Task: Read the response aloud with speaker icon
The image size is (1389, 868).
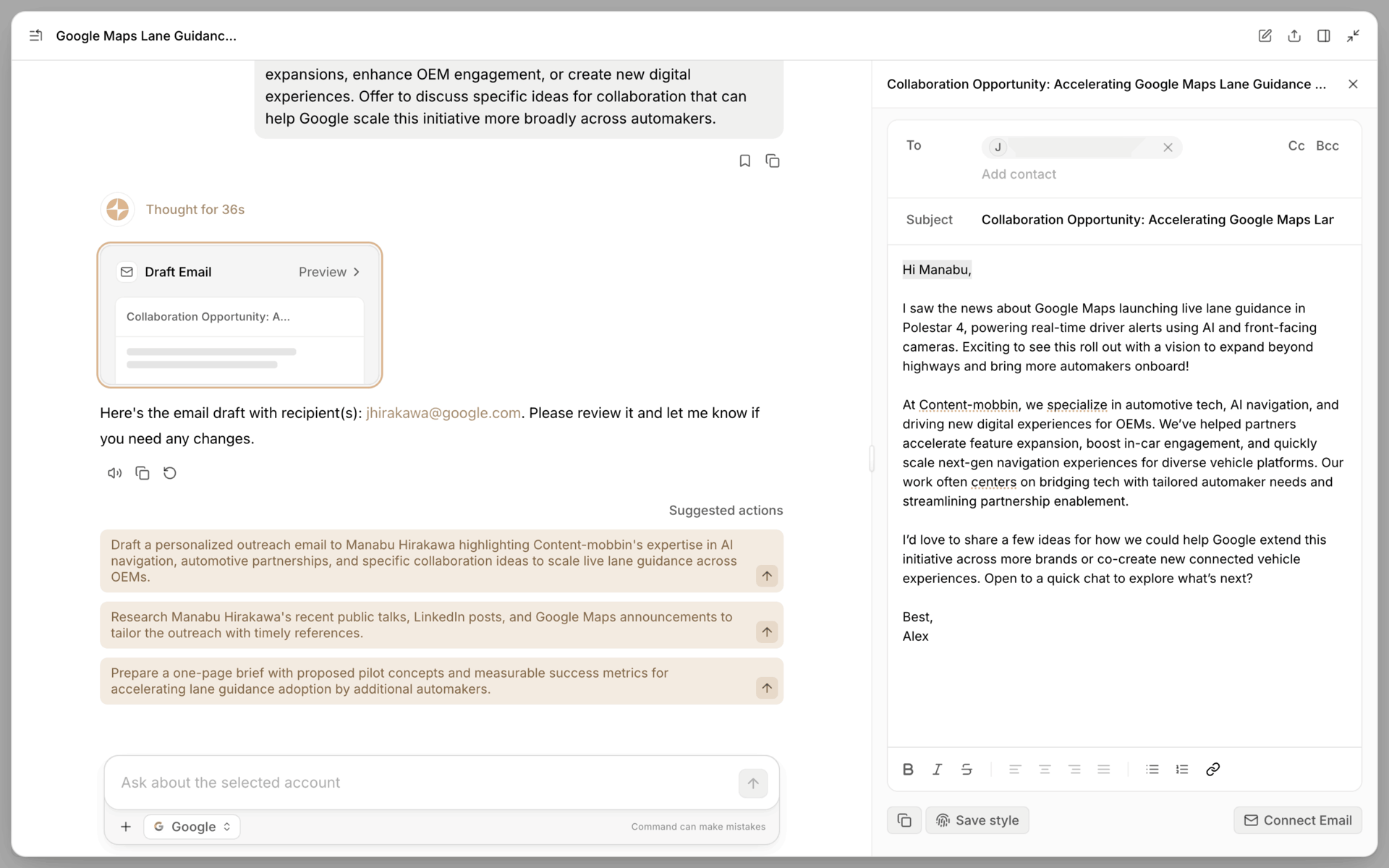Action: (x=114, y=473)
